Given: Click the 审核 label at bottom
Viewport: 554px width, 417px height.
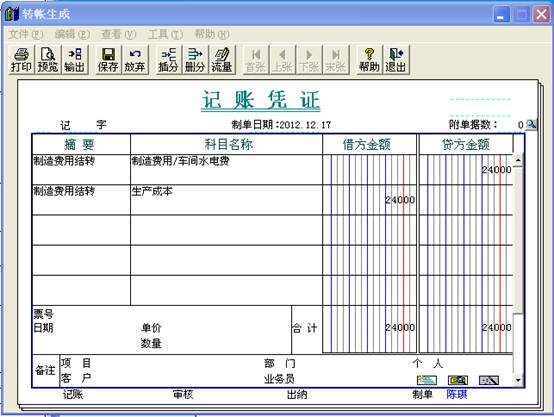Looking at the screenshot, I should point(183,394).
